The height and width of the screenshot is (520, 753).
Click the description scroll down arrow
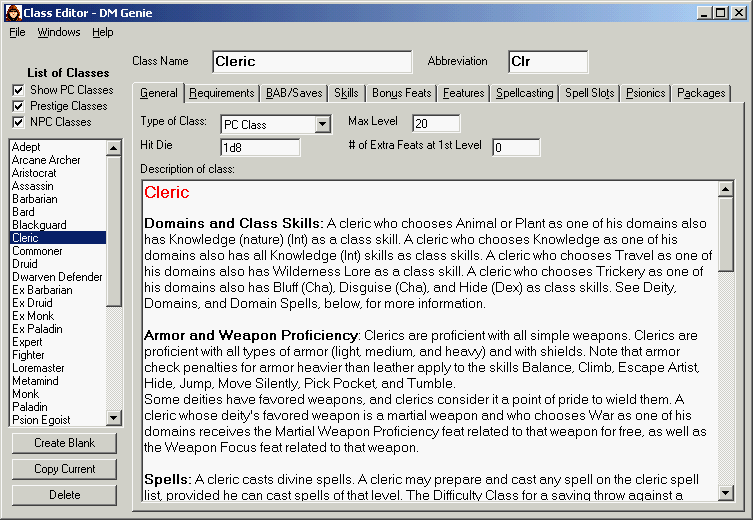[726, 493]
